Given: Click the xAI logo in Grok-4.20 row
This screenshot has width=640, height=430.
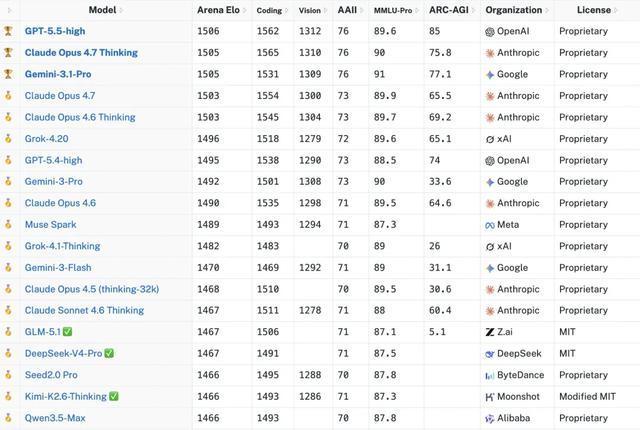Looking at the screenshot, I should pyautogui.click(x=490, y=139).
